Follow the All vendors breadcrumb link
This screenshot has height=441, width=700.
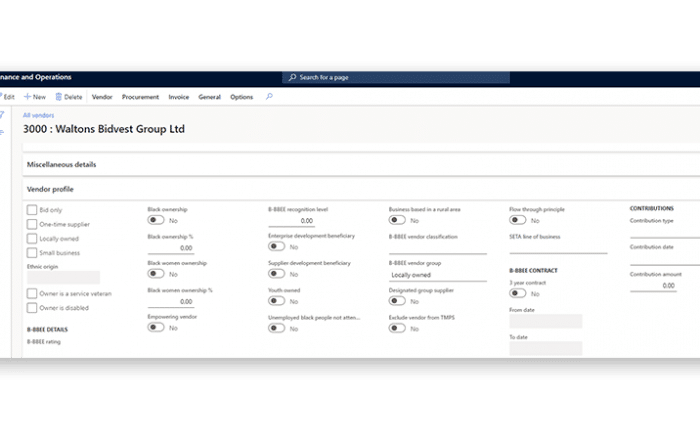(38, 116)
